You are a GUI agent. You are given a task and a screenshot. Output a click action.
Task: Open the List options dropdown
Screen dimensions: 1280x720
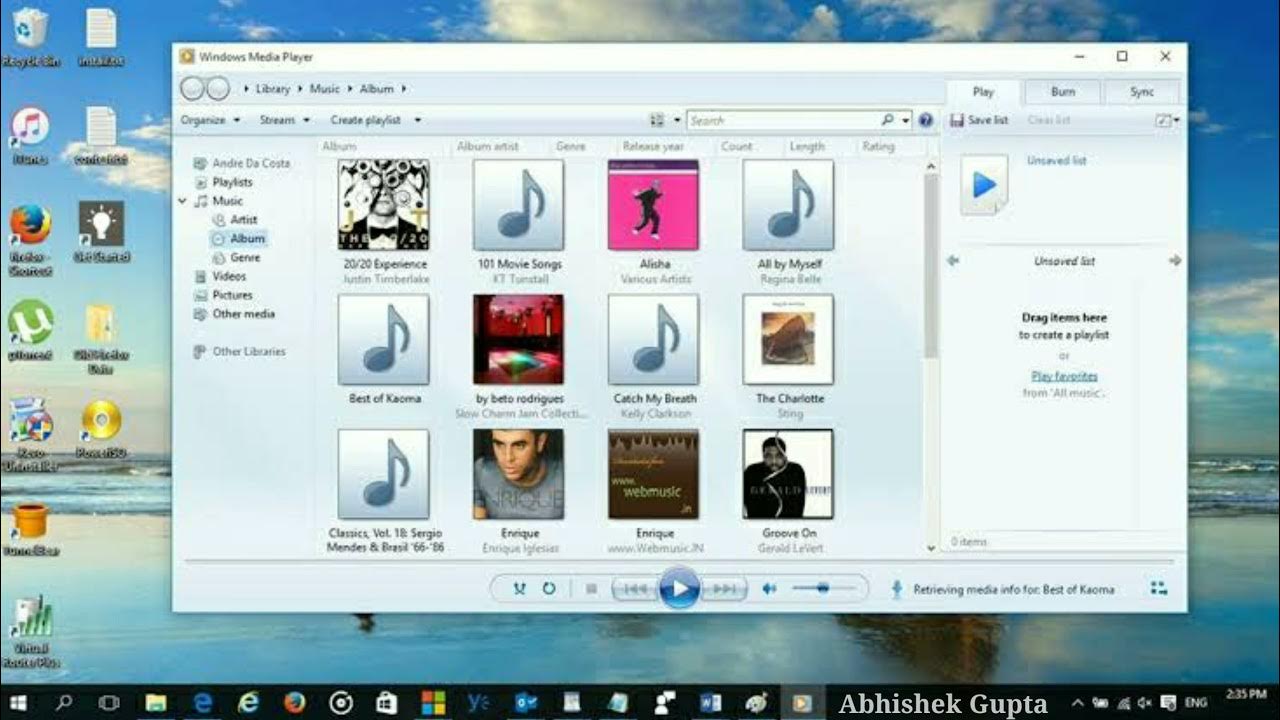point(1167,120)
